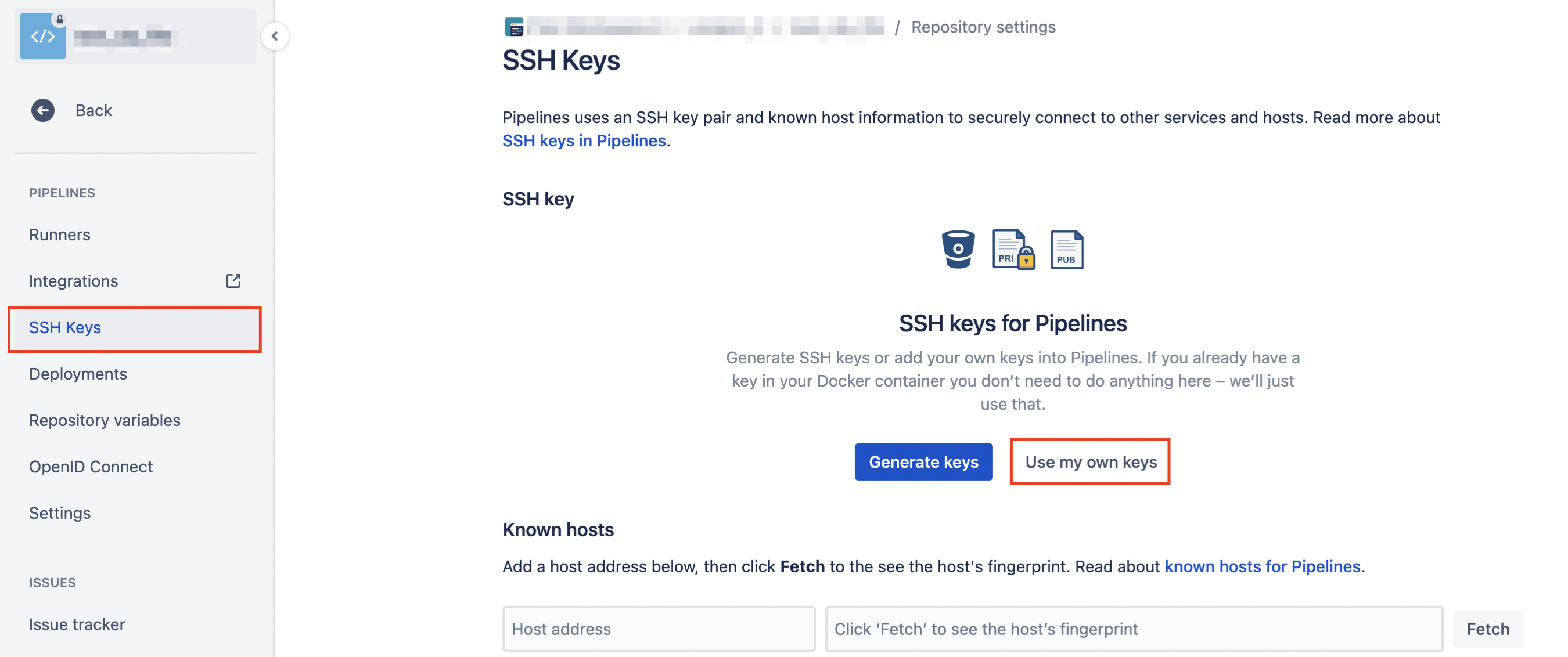Collapse the sidebar using the chevron

[275, 36]
